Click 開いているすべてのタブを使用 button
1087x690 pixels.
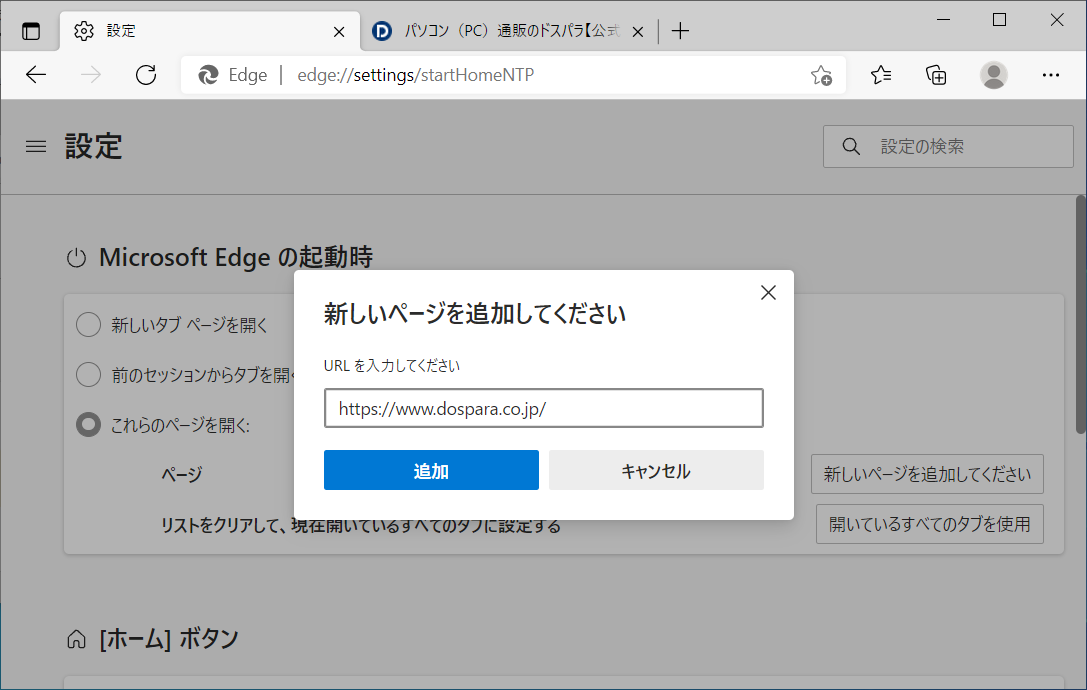point(930,524)
